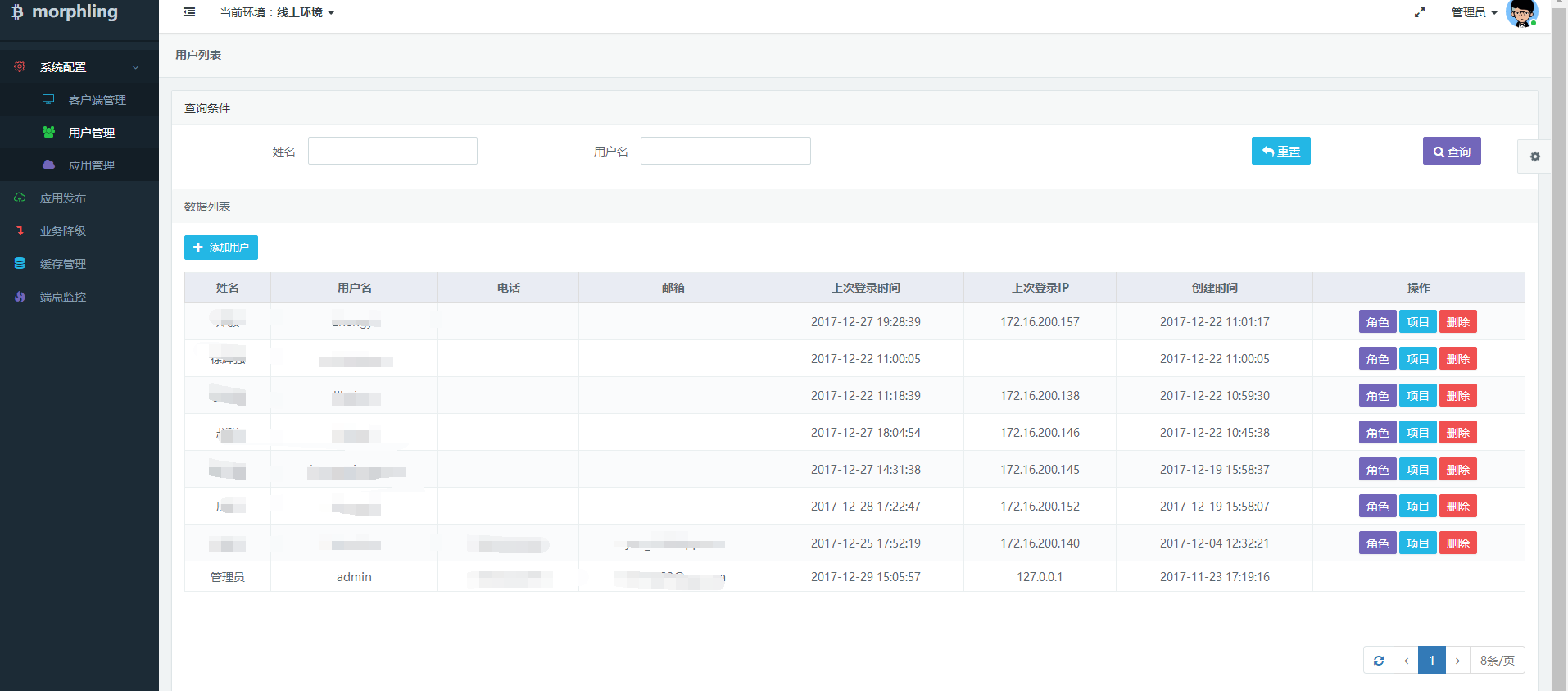The width and height of the screenshot is (1568, 691).
Task: Click the 应用发布 cloud upload icon
Action: (20, 198)
